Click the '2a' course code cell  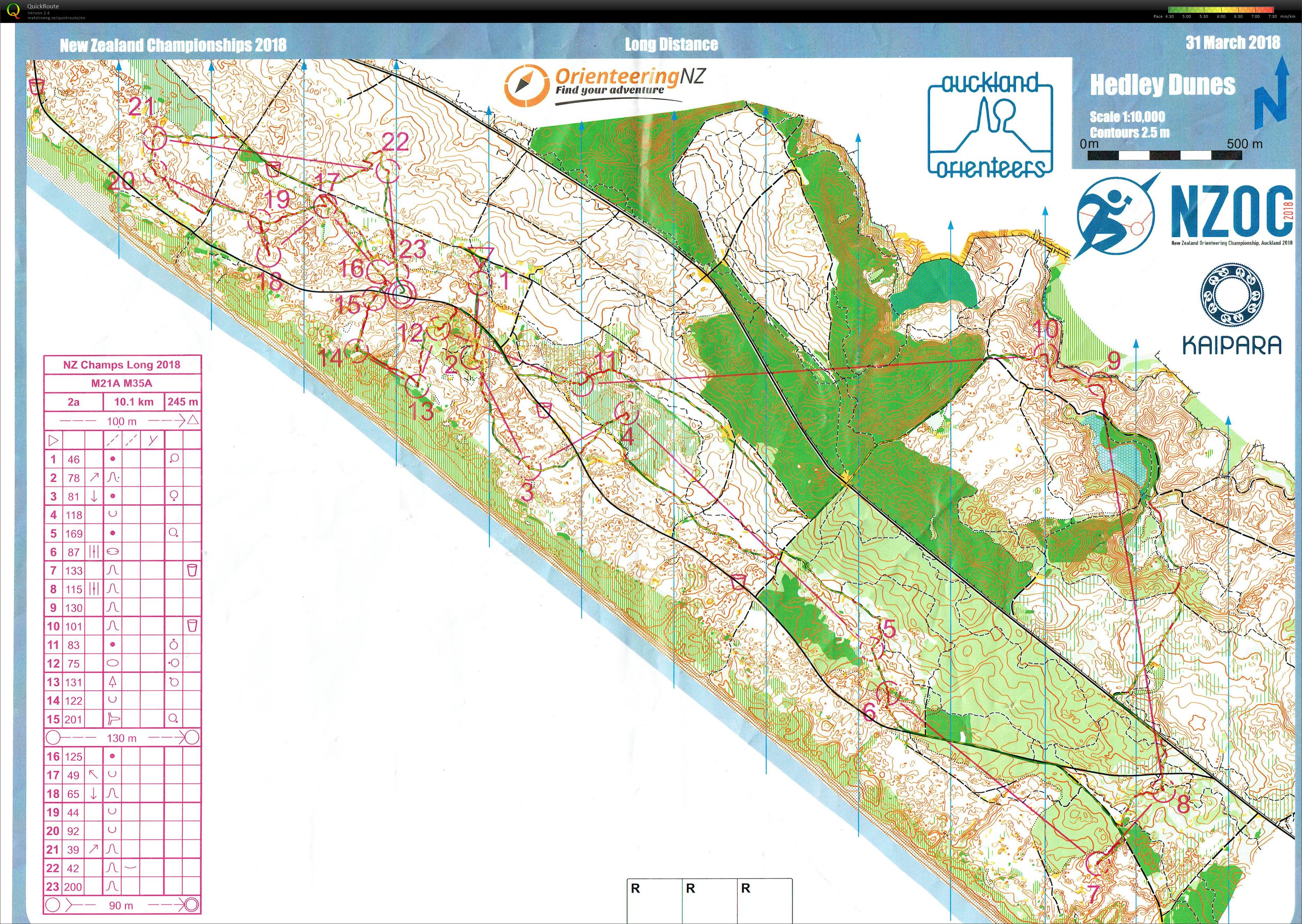tap(73, 402)
